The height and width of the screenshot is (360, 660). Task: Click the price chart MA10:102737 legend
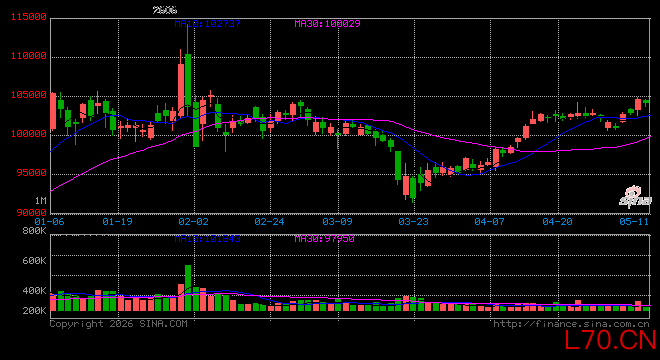208,24
